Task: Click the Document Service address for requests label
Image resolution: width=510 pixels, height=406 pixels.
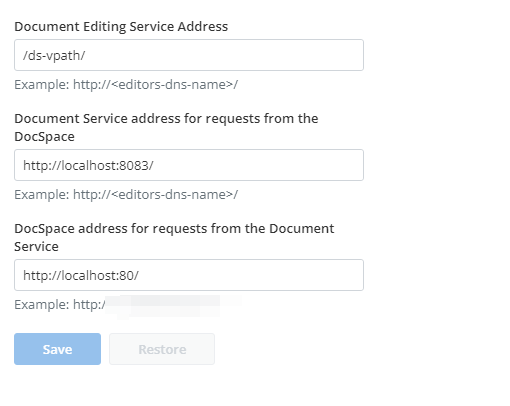Action: pyautogui.click(x=166, y=127)
